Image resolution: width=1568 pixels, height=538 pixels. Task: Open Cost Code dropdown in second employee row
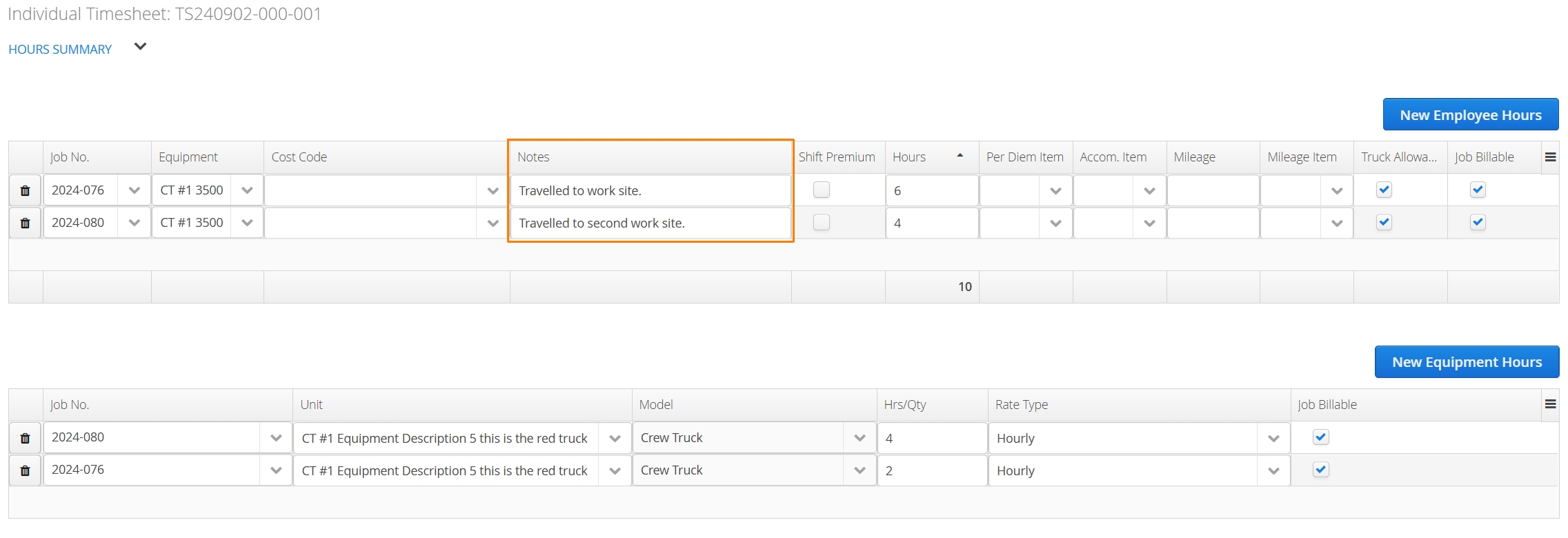(x=493, y=223)
